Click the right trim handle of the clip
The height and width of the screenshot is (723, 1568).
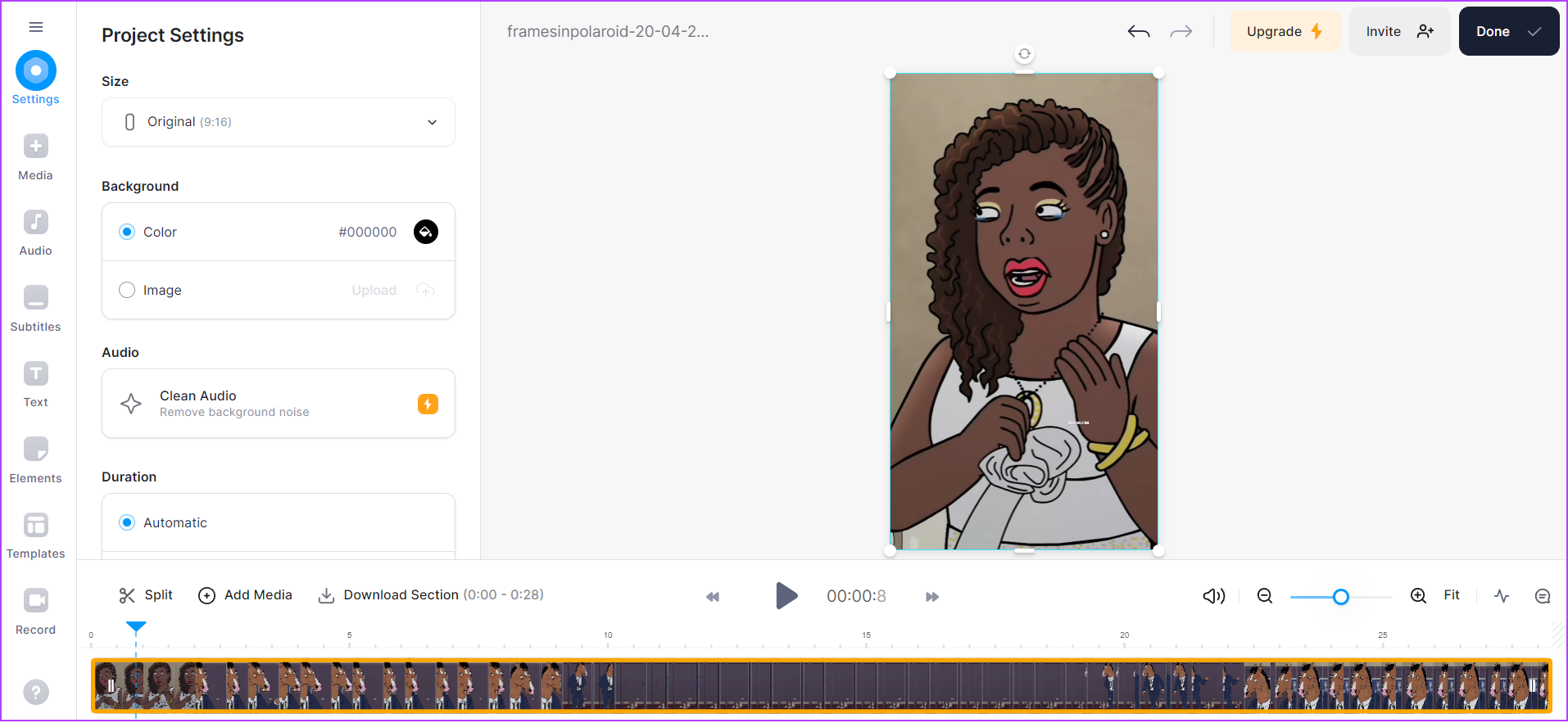pos(1533,686)
